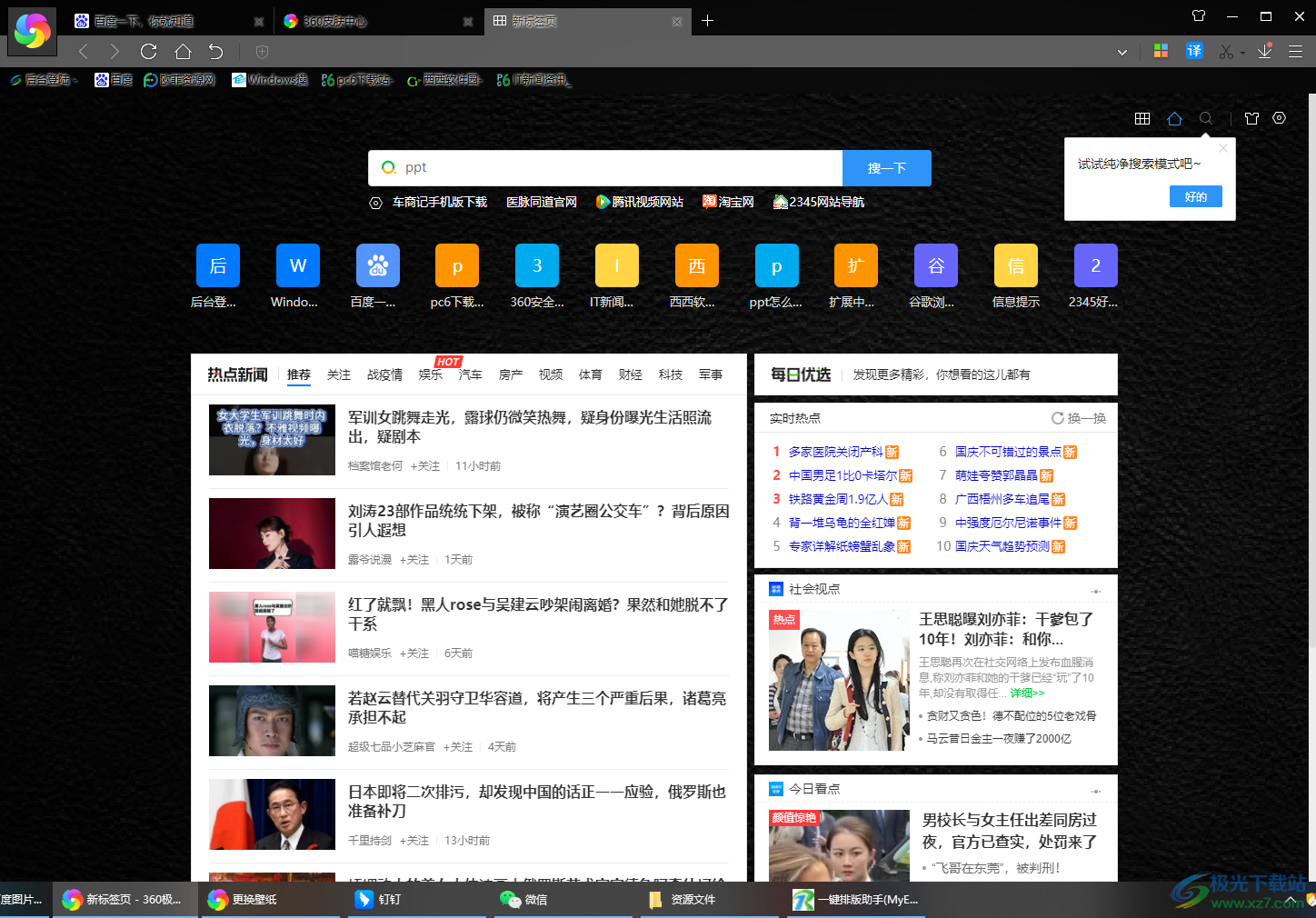Open the downloads icon
The height and width of the screenshot is (918, 1316).
point(1264,52)
